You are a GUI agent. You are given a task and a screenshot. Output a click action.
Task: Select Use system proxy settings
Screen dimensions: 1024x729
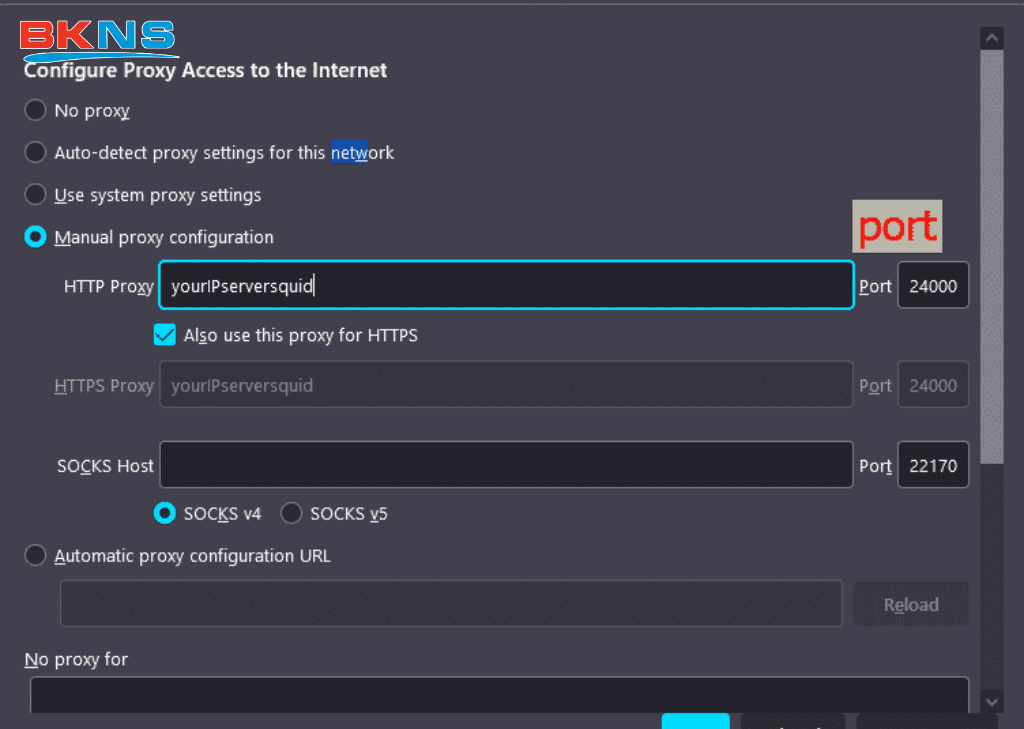[36, 195]
